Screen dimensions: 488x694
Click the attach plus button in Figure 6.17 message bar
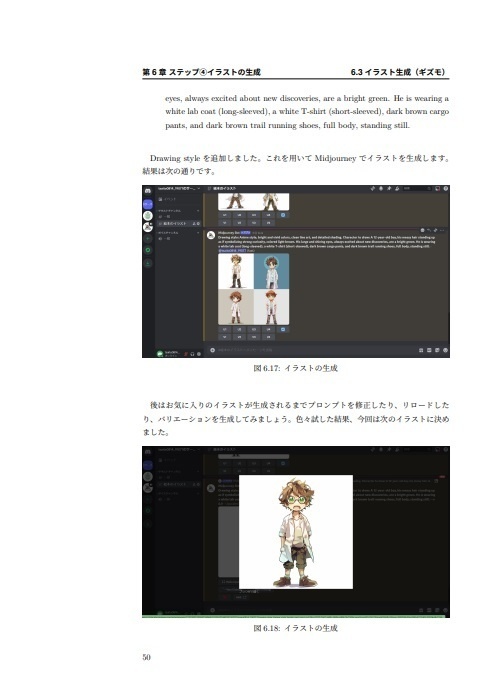(212, 350)
